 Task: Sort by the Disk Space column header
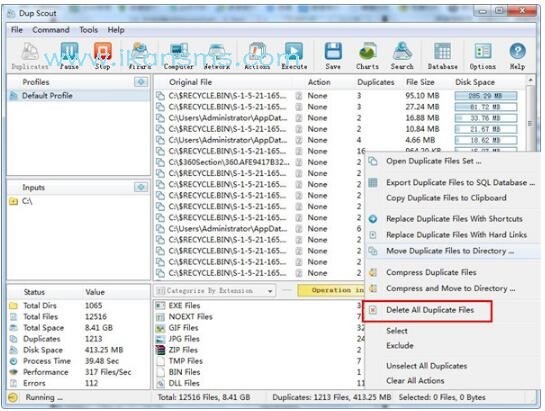click(475, 82)
